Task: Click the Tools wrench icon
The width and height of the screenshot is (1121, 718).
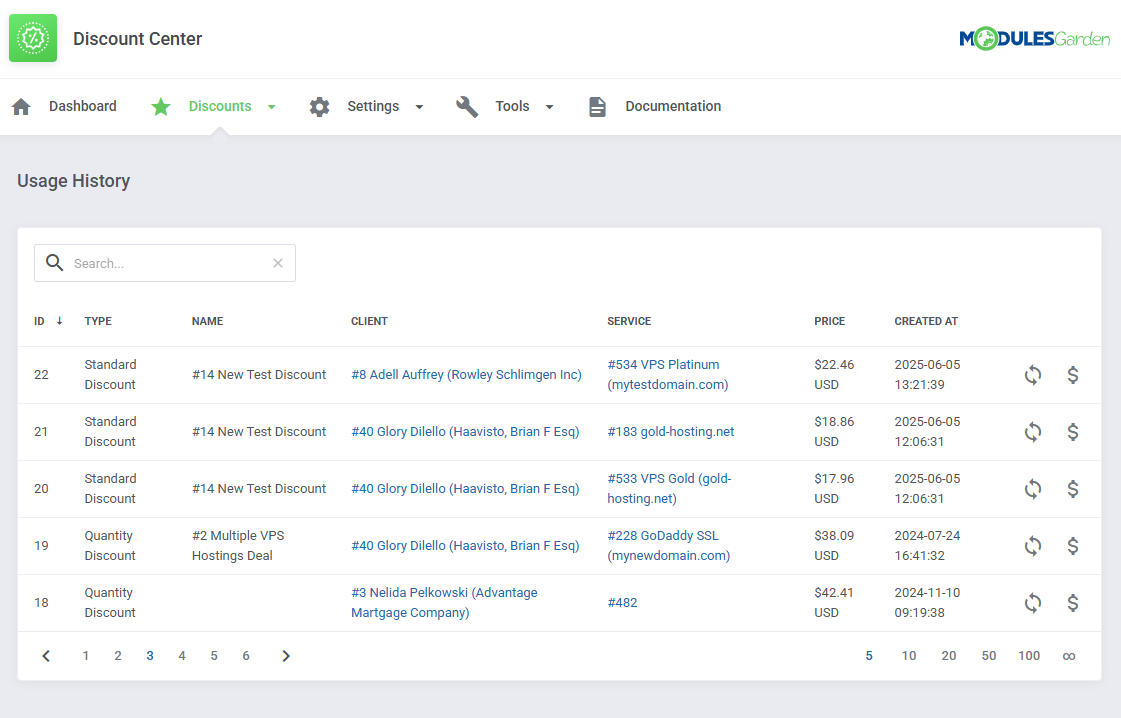Action: pyautogui.click(x=467, y=107)
